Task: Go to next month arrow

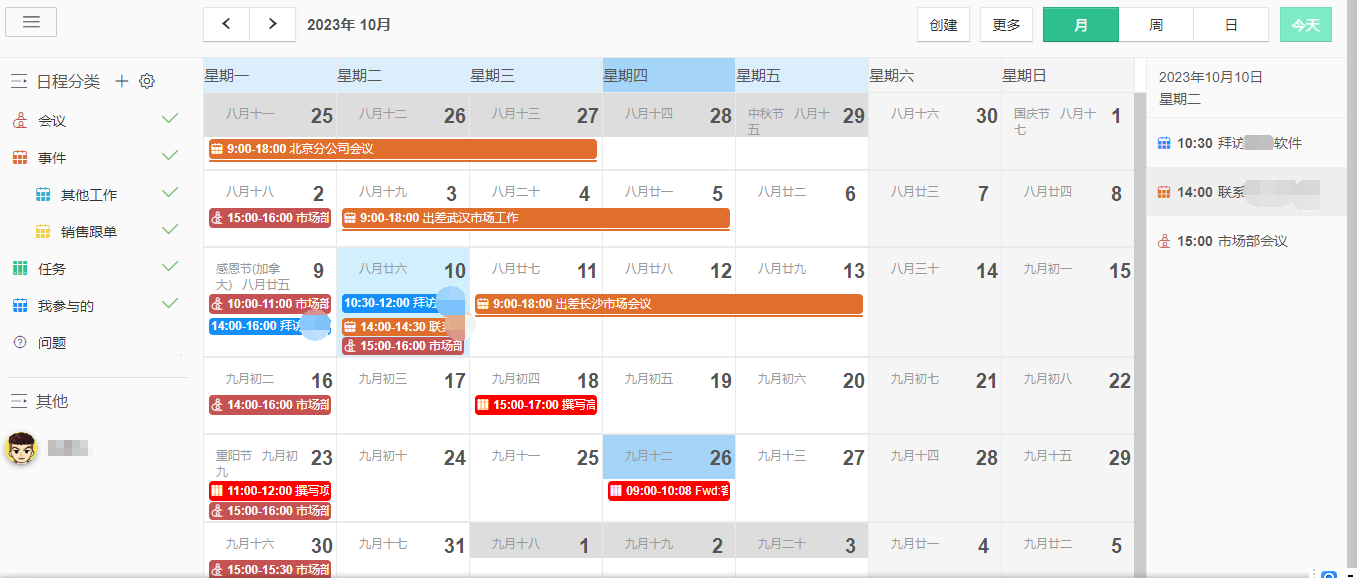Action: 272,24
